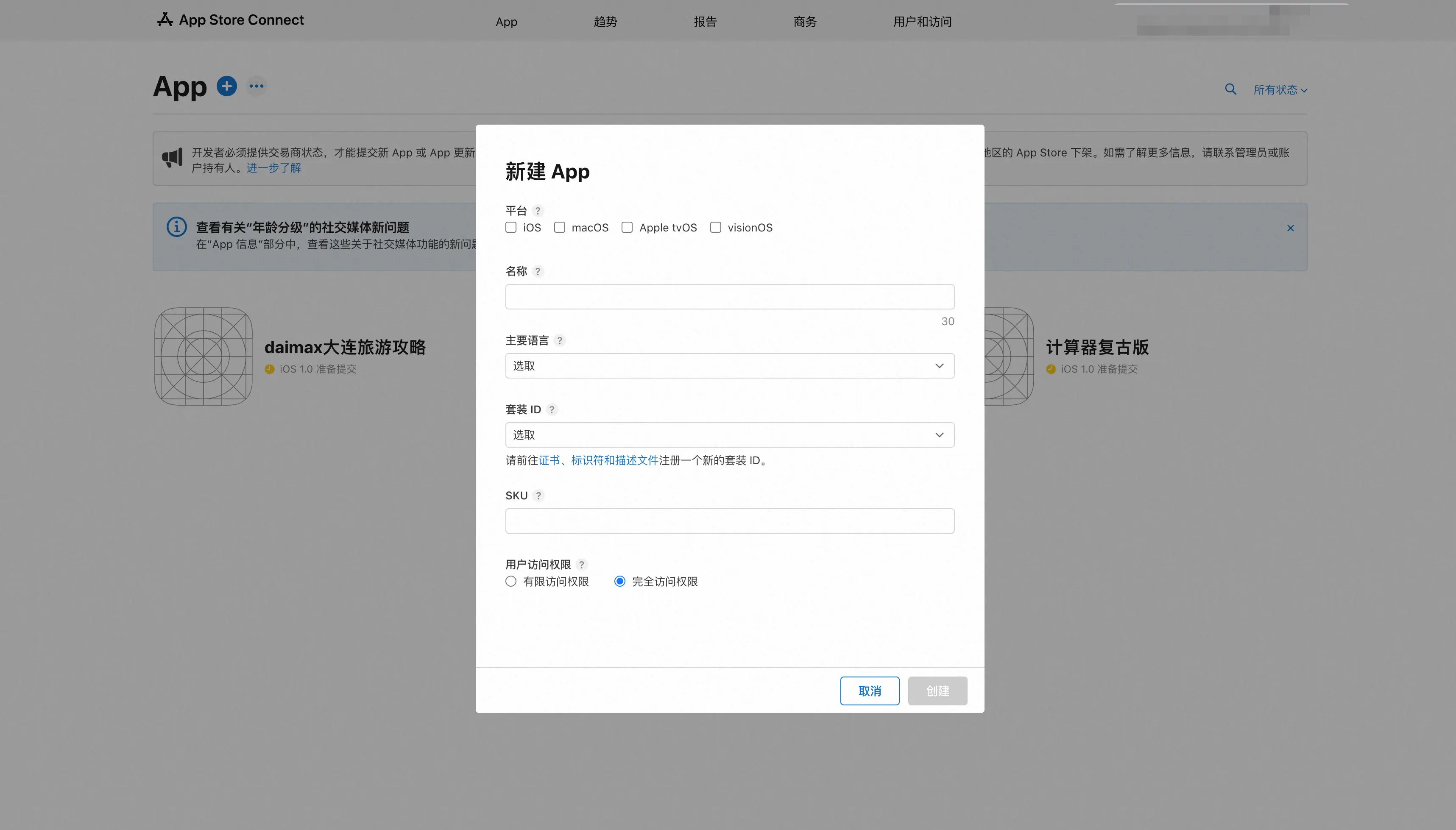Viewport: 1456px width, 830px height.
Task: Click the App Store Connect logo icon
Action: pos(165,19)
